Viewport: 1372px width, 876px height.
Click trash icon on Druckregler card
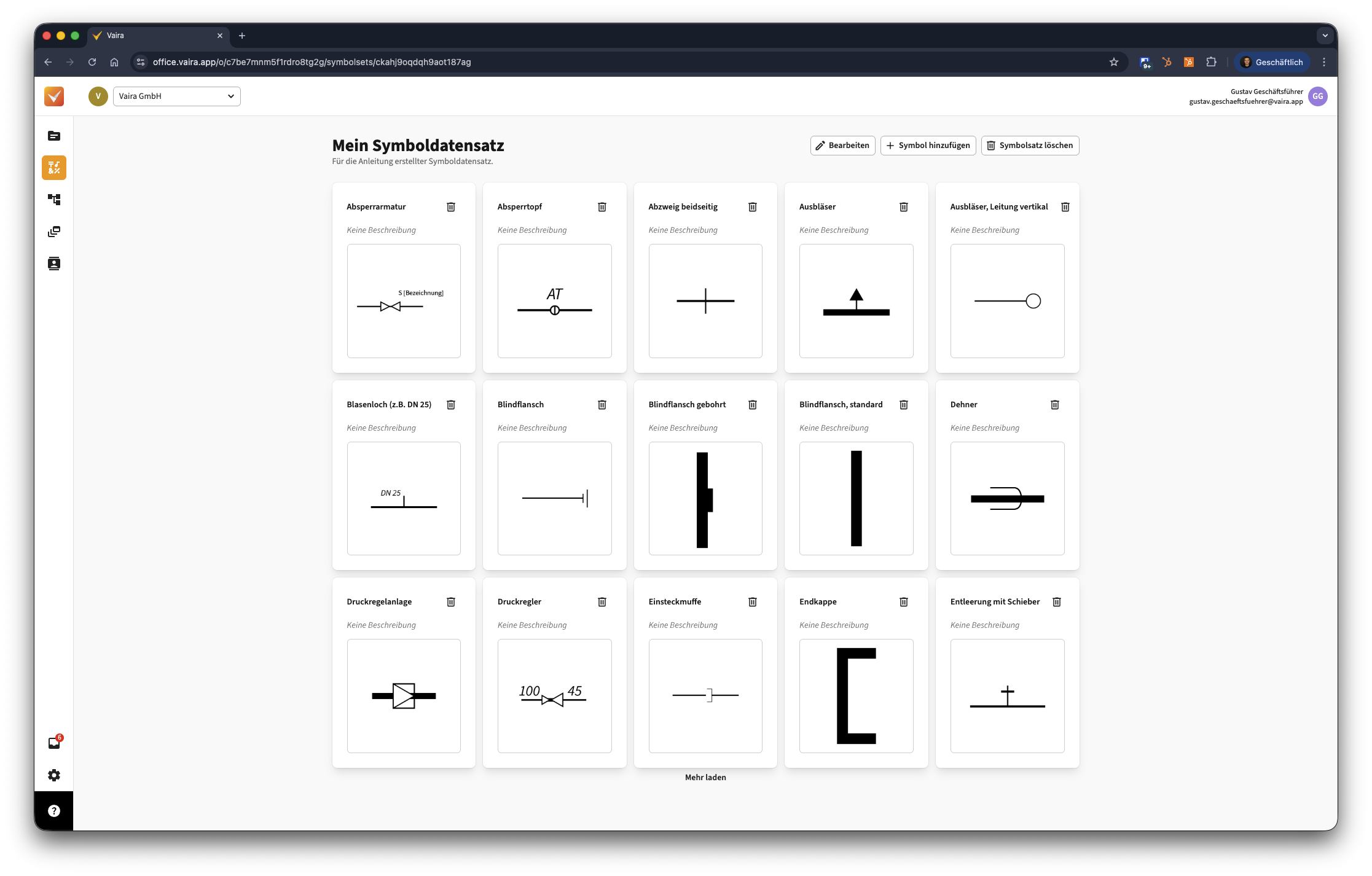tap(602, 602)
